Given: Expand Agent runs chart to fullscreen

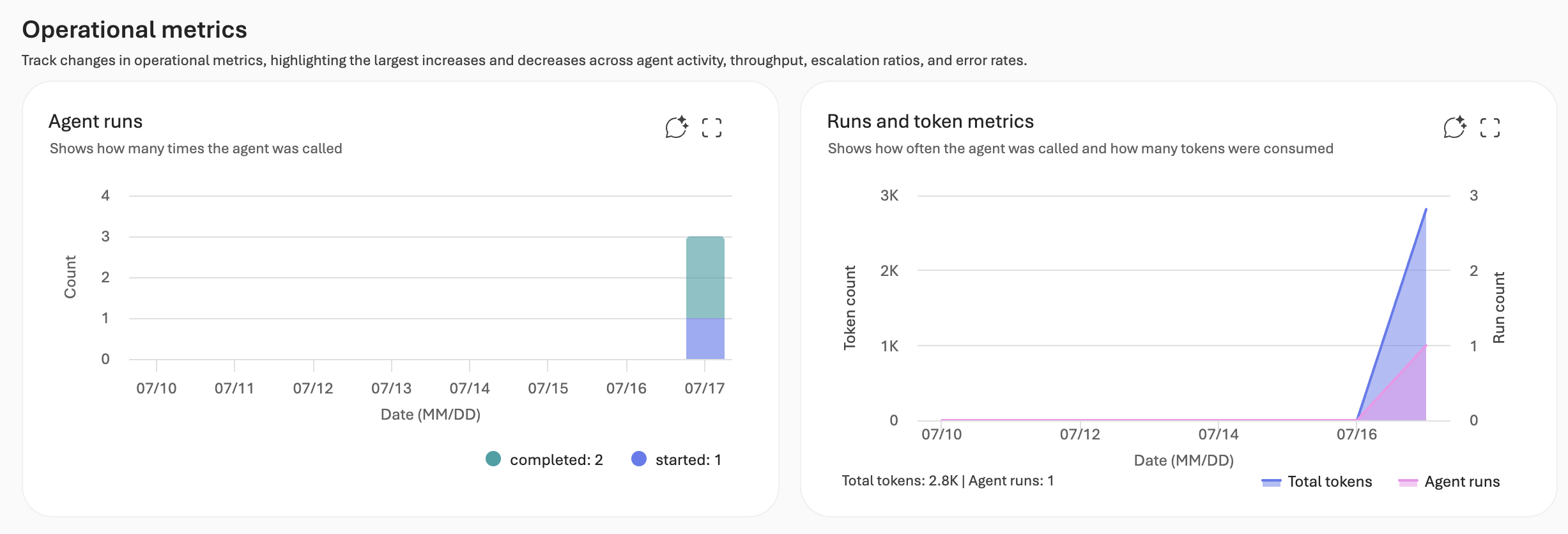Looking at the screenshot, I should coord(712,128).
